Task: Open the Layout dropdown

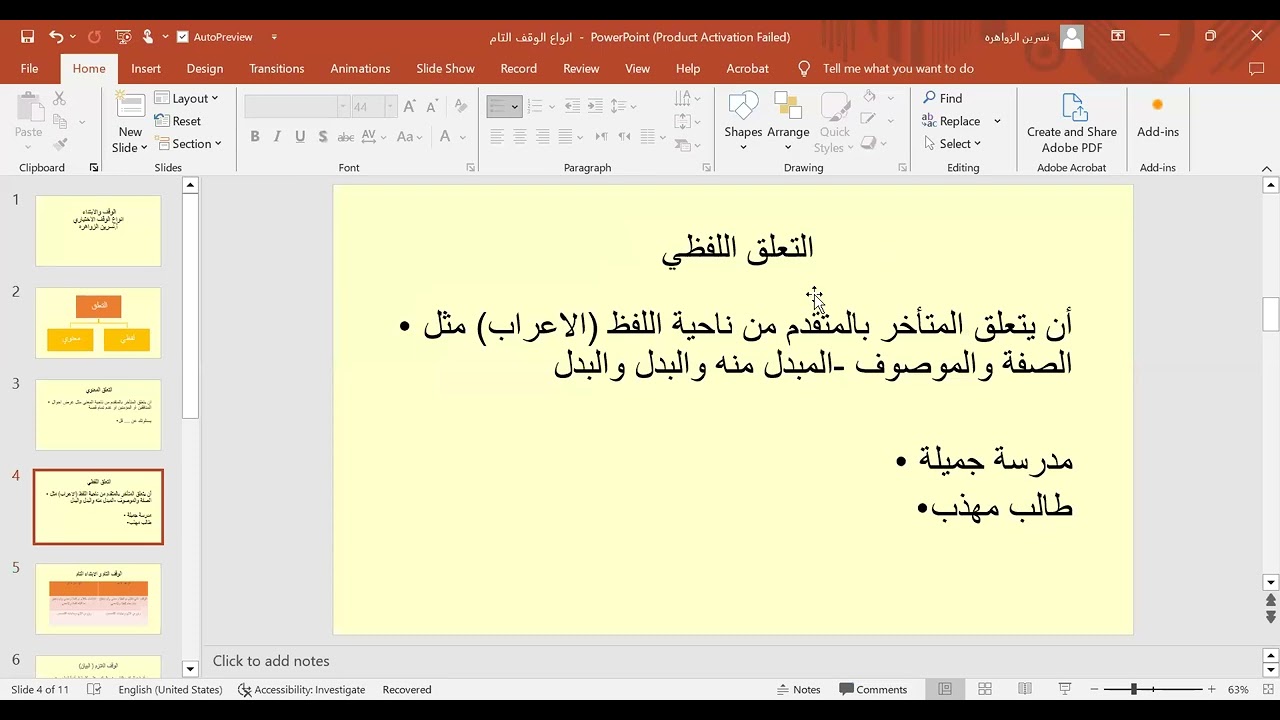Action: (x=186, y=98)
